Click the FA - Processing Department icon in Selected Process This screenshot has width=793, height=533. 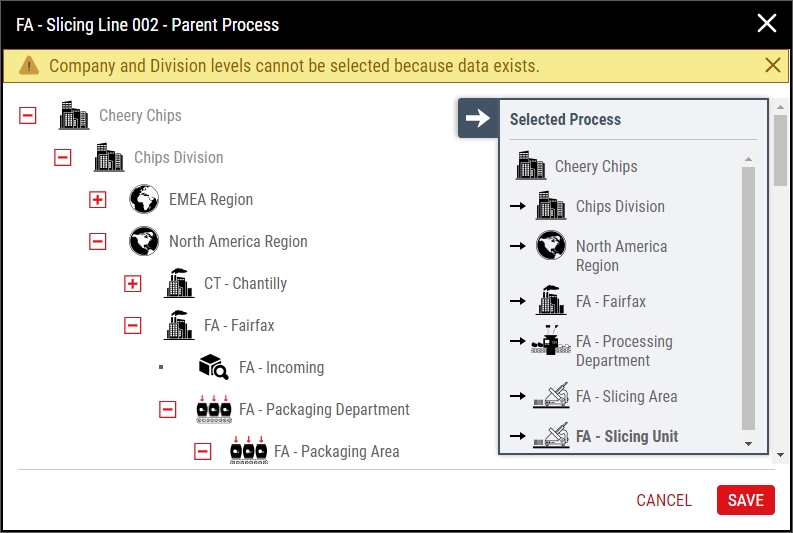551,340
